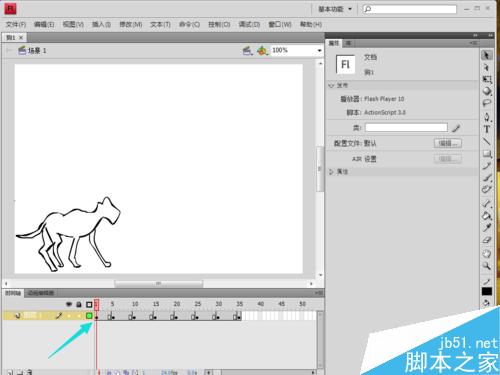Viewport: 500px width, 375px height.
Task: Click the fill color bucket icon
Action: point(487,303)
